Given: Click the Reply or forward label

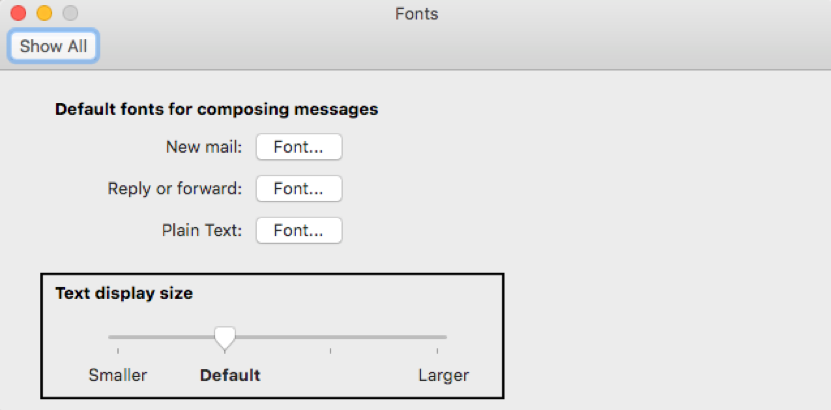Looking at the screenshot, I should tap(175, 189).
